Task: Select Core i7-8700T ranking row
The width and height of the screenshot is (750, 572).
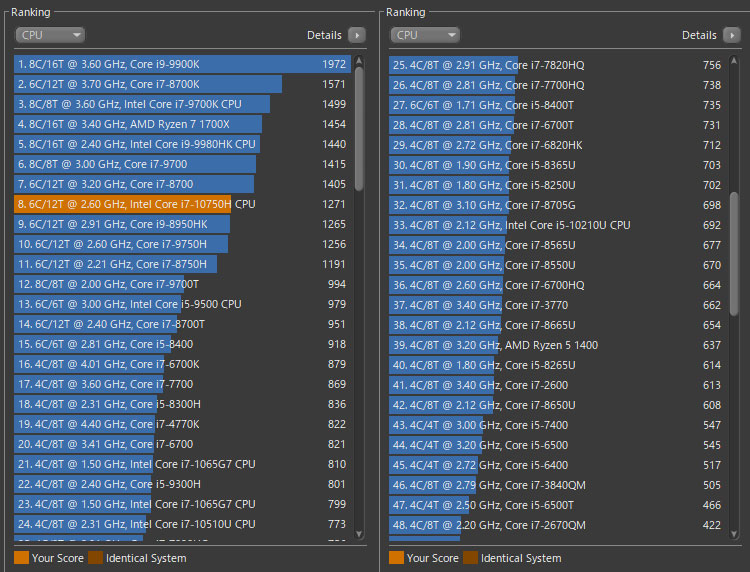Action: pyautogui.click(x=183, y=324)
